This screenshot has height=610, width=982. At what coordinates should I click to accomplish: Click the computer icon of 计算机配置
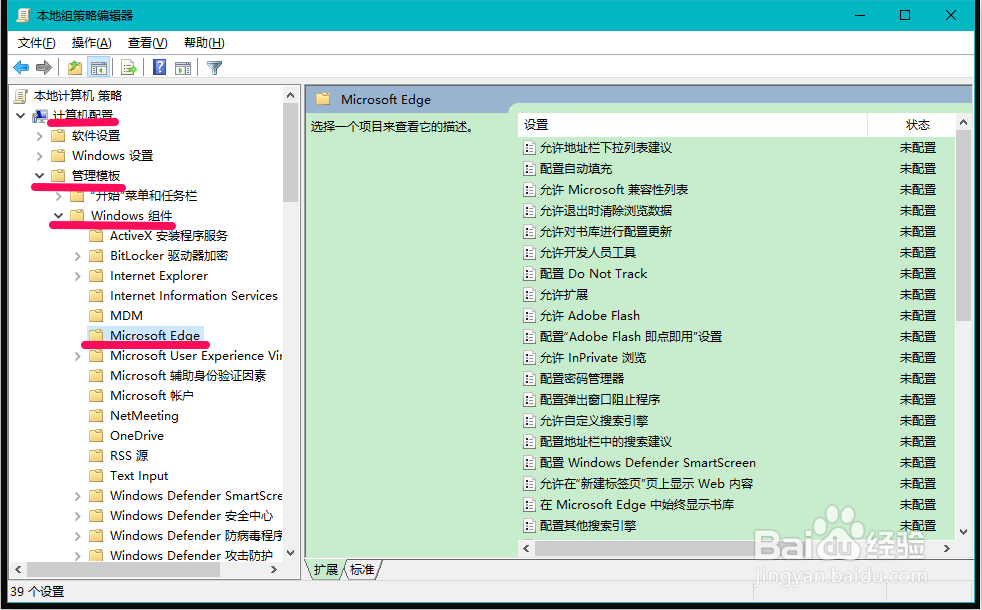(x=40, y=116)
